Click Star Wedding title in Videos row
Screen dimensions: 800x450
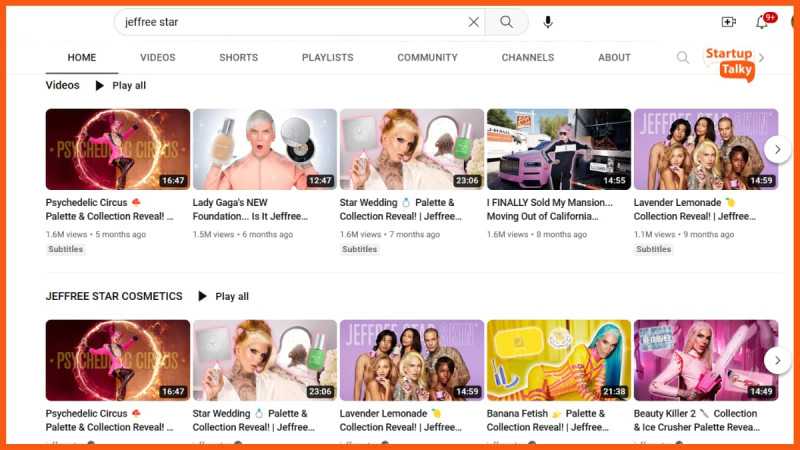[x=401, y=209]
